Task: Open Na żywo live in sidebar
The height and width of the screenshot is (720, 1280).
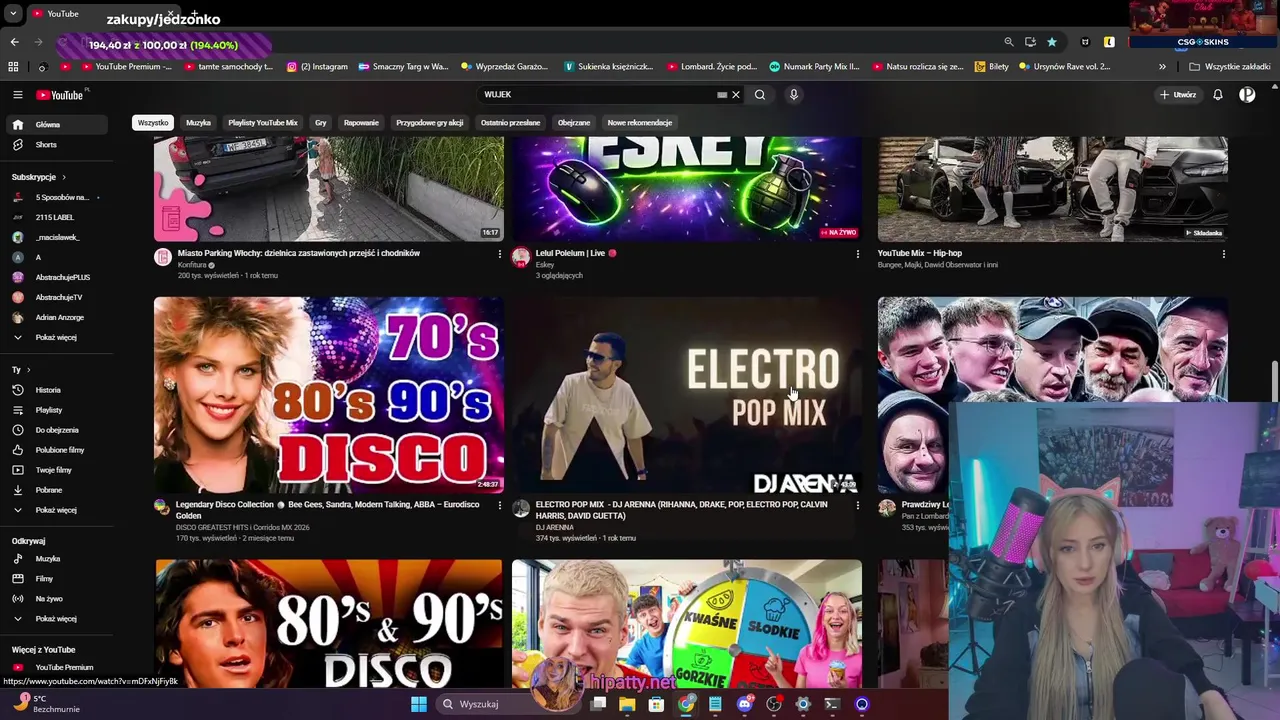Action: [56, 599]
